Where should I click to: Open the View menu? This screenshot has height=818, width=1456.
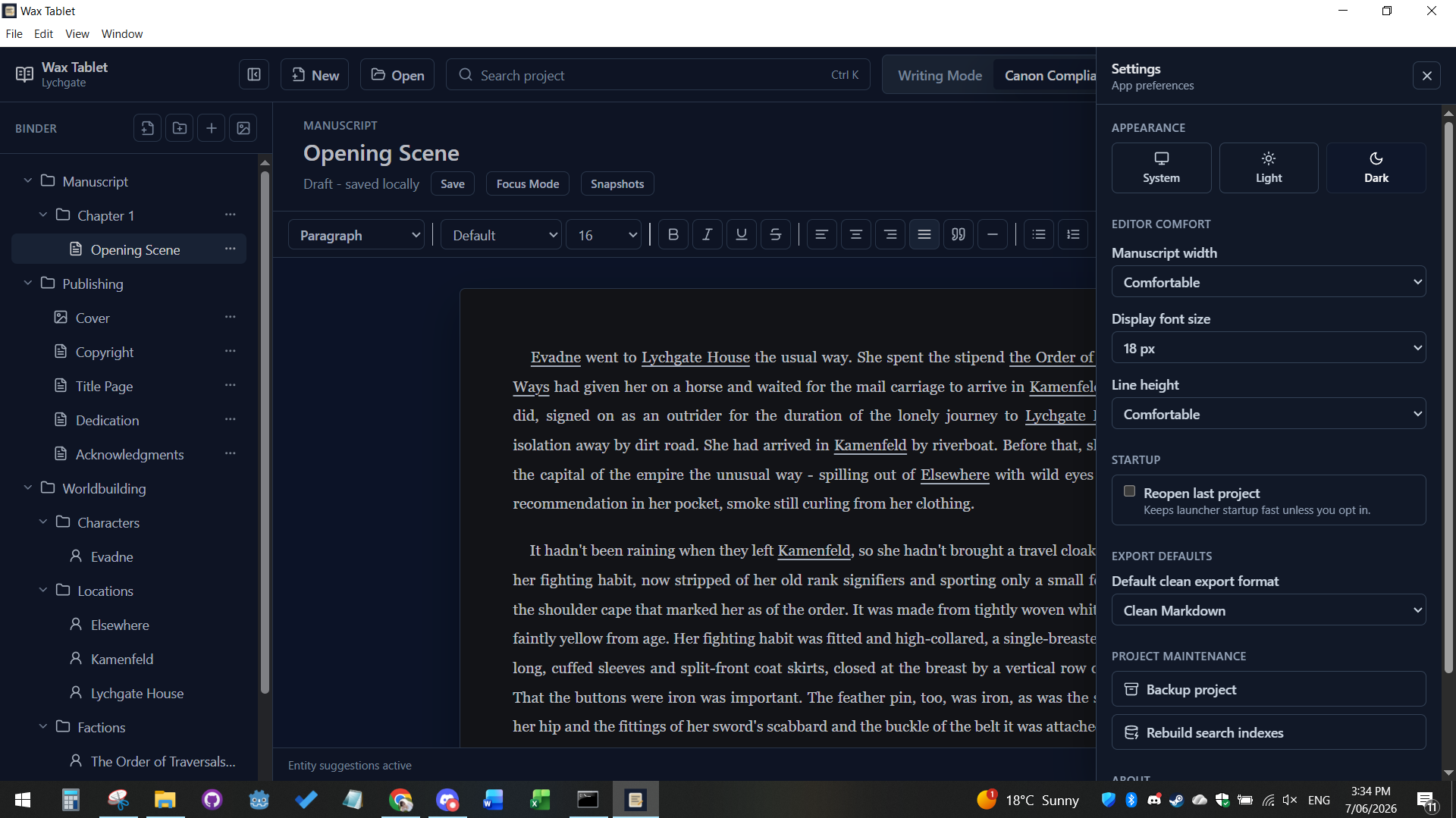click(x=77, y=33)
